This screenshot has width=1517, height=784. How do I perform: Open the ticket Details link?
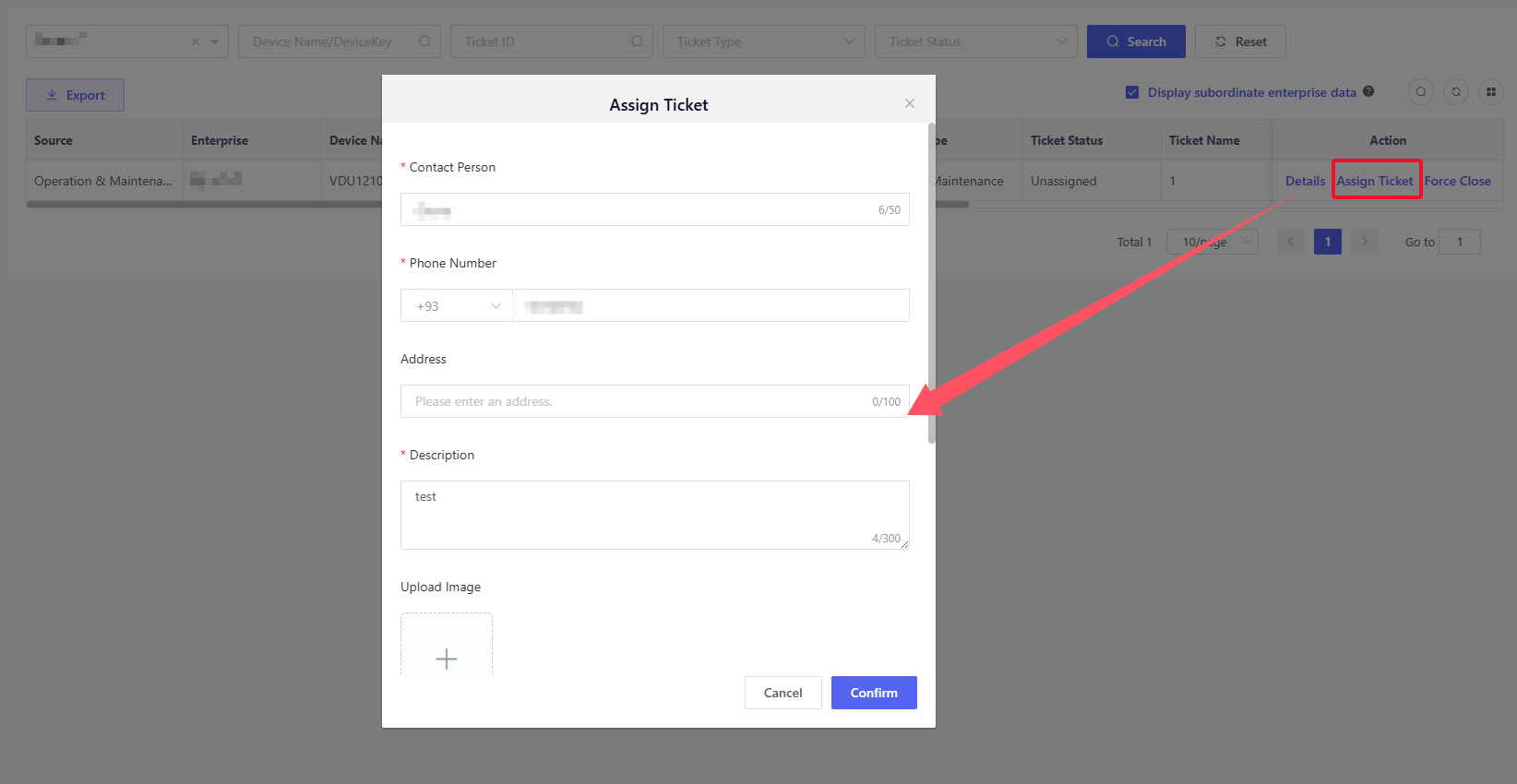coord(1305,181)
